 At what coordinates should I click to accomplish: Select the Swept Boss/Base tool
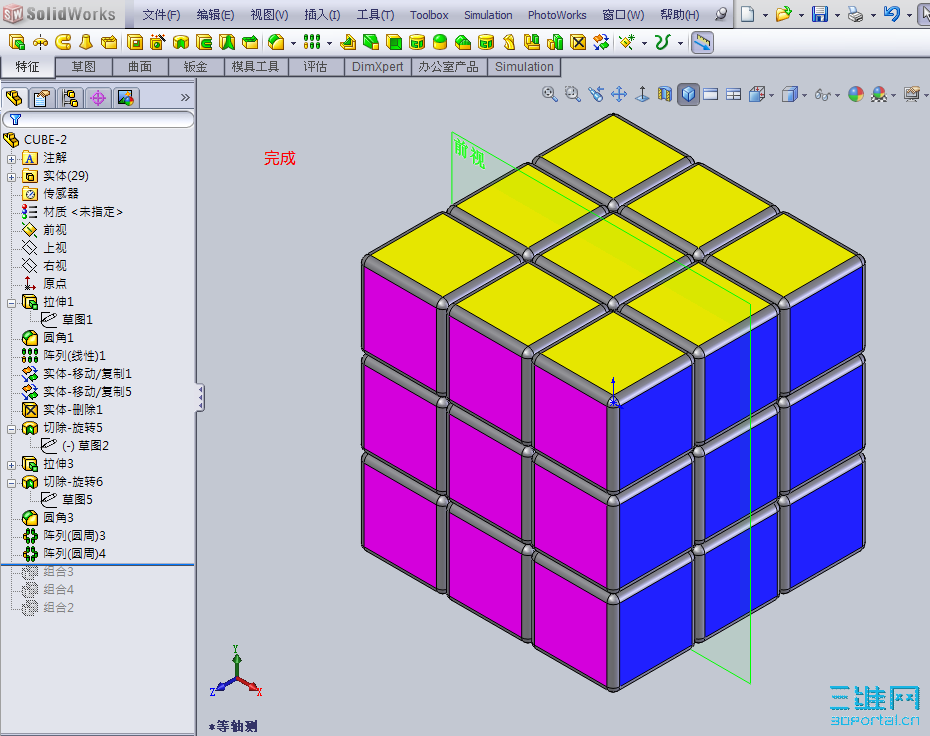coord(63,42)
